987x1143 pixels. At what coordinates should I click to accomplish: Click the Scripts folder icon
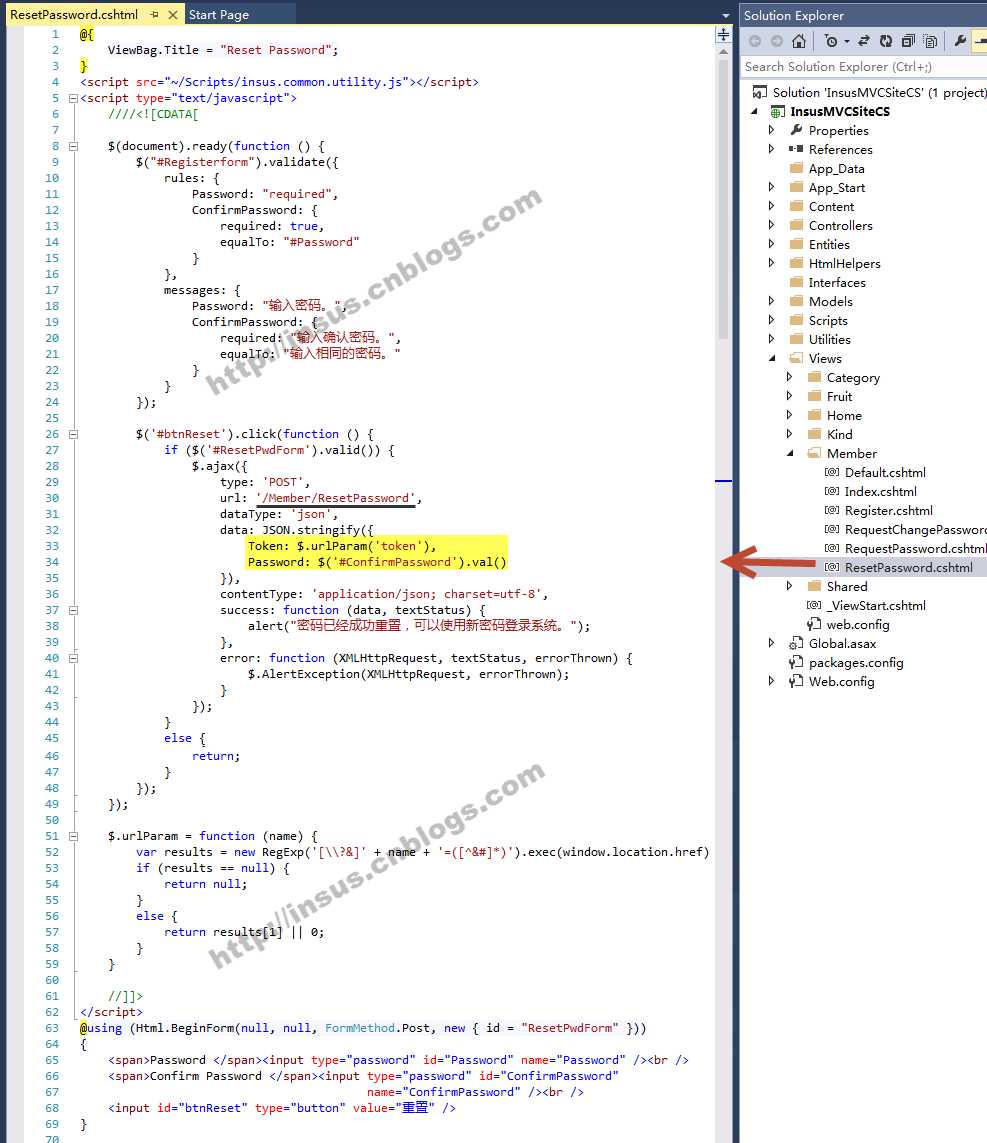[796, 320]
